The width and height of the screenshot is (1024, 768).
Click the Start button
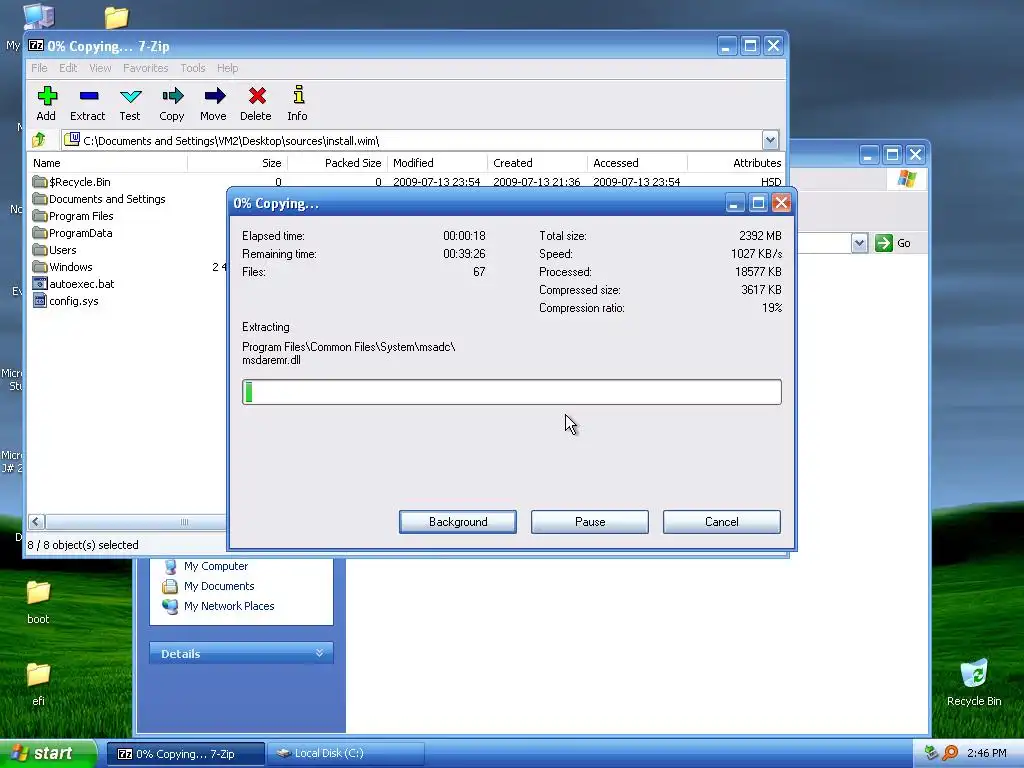pos(48,753)
